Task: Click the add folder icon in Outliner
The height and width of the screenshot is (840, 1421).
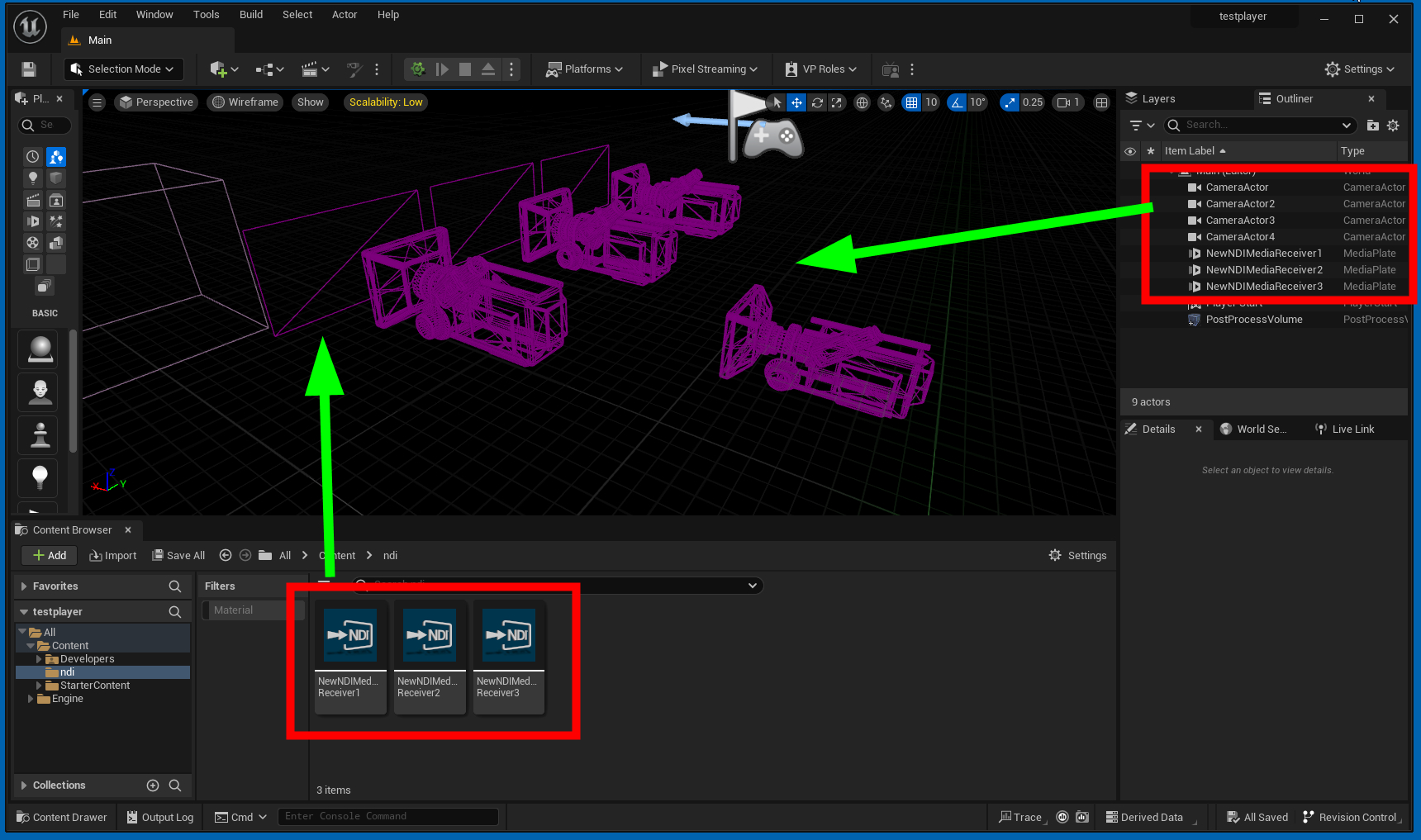Action: pos(1372,126)
